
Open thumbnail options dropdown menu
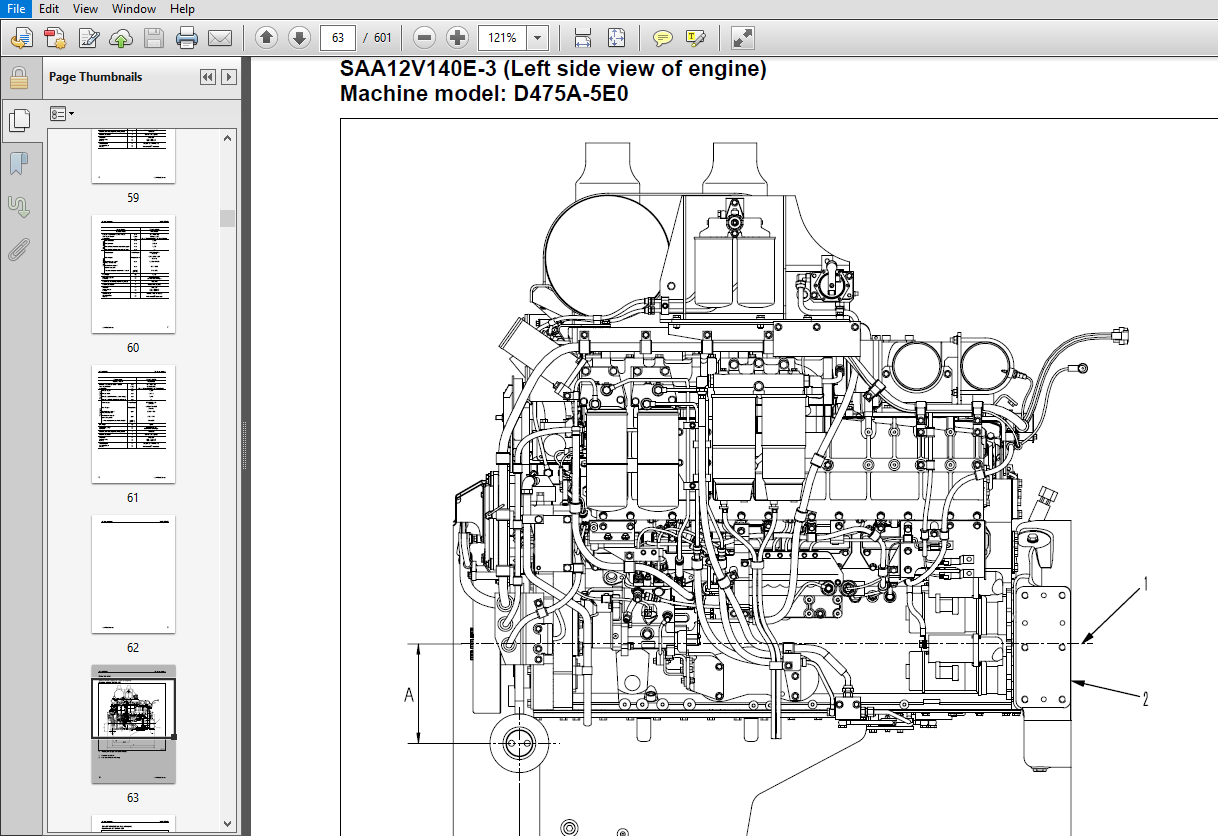pyautogui.click(x=62, y=114)
